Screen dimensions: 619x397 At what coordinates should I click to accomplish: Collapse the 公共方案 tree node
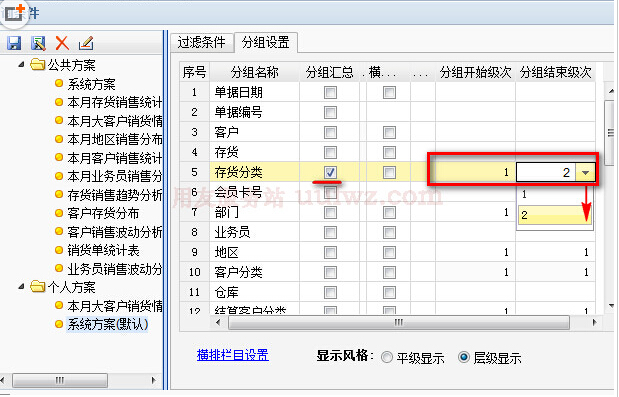[21, 64]
